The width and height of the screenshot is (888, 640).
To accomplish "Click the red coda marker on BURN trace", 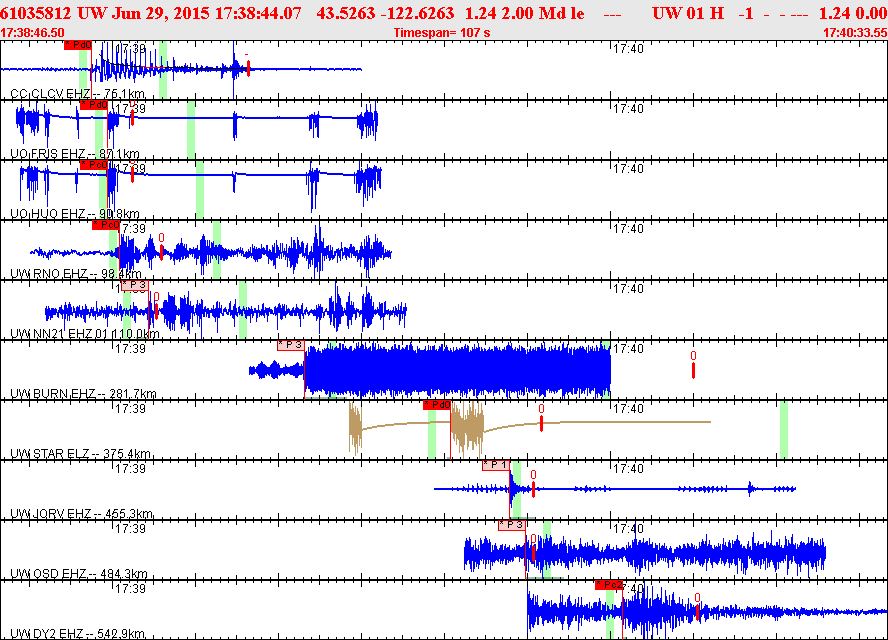I will pyautogui.click(x=693, y=370).
